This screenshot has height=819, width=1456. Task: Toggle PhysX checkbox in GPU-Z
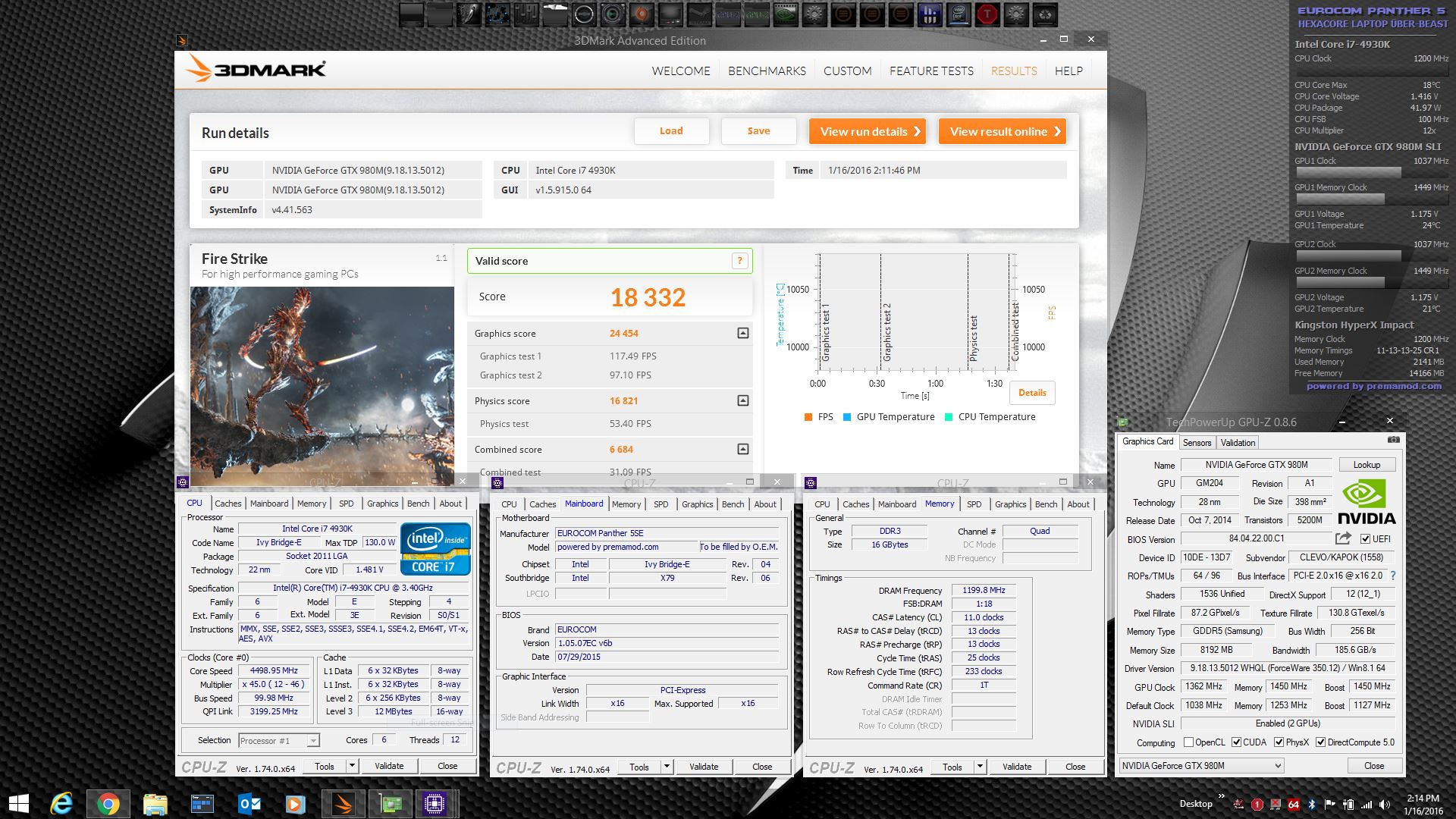click(1279, 742)
